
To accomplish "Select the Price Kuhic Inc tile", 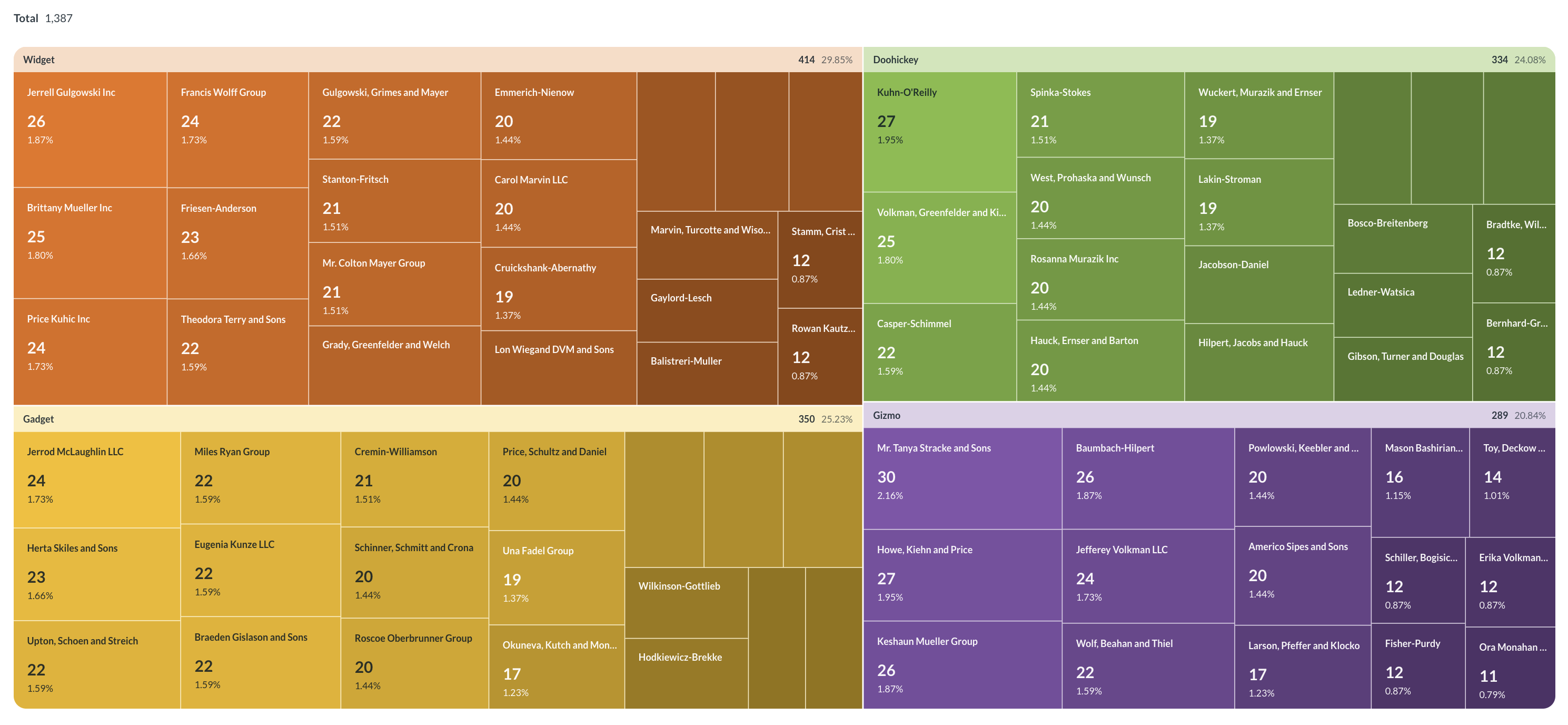I will (90, 352).
